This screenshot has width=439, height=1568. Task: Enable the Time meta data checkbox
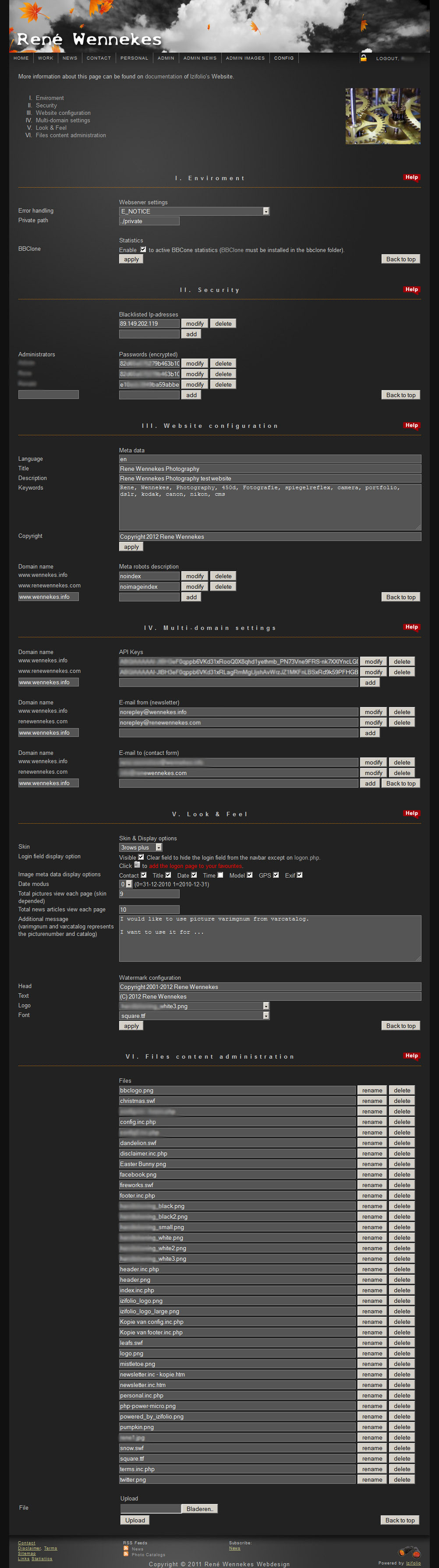tap(220, 875)
